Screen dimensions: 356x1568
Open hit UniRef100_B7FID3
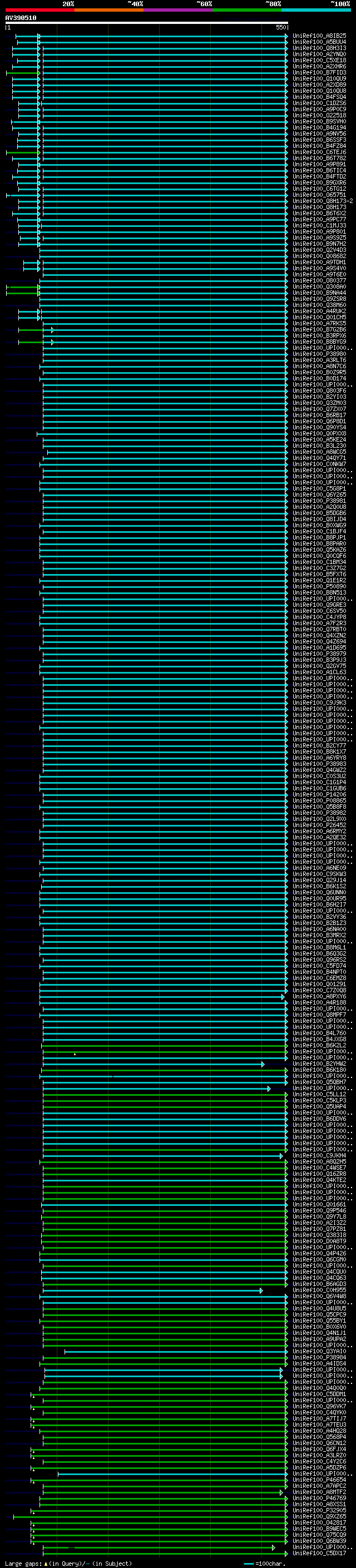click(319, 72)
